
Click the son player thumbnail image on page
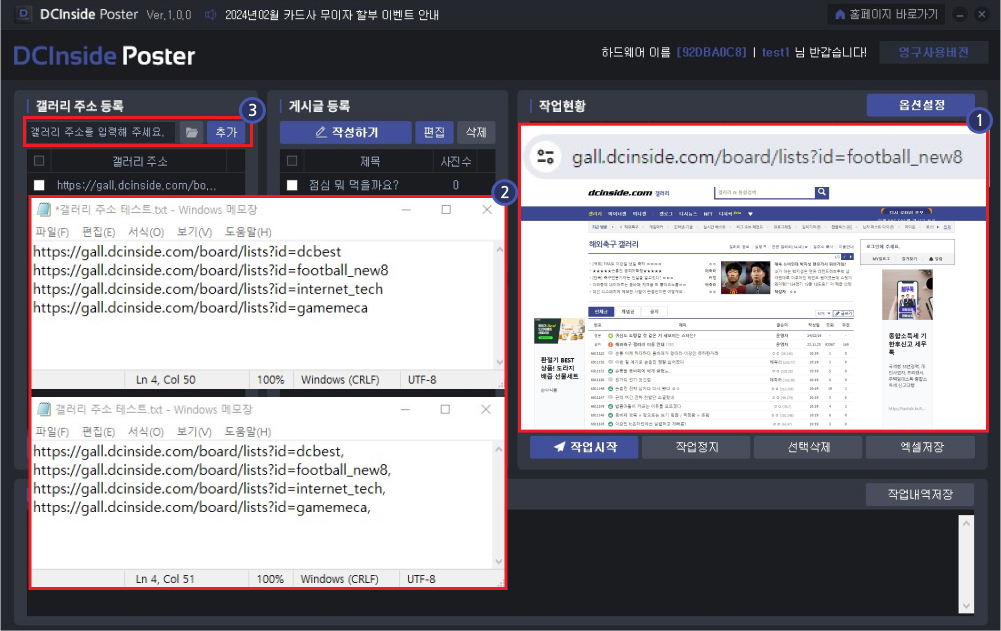[746, 277]
